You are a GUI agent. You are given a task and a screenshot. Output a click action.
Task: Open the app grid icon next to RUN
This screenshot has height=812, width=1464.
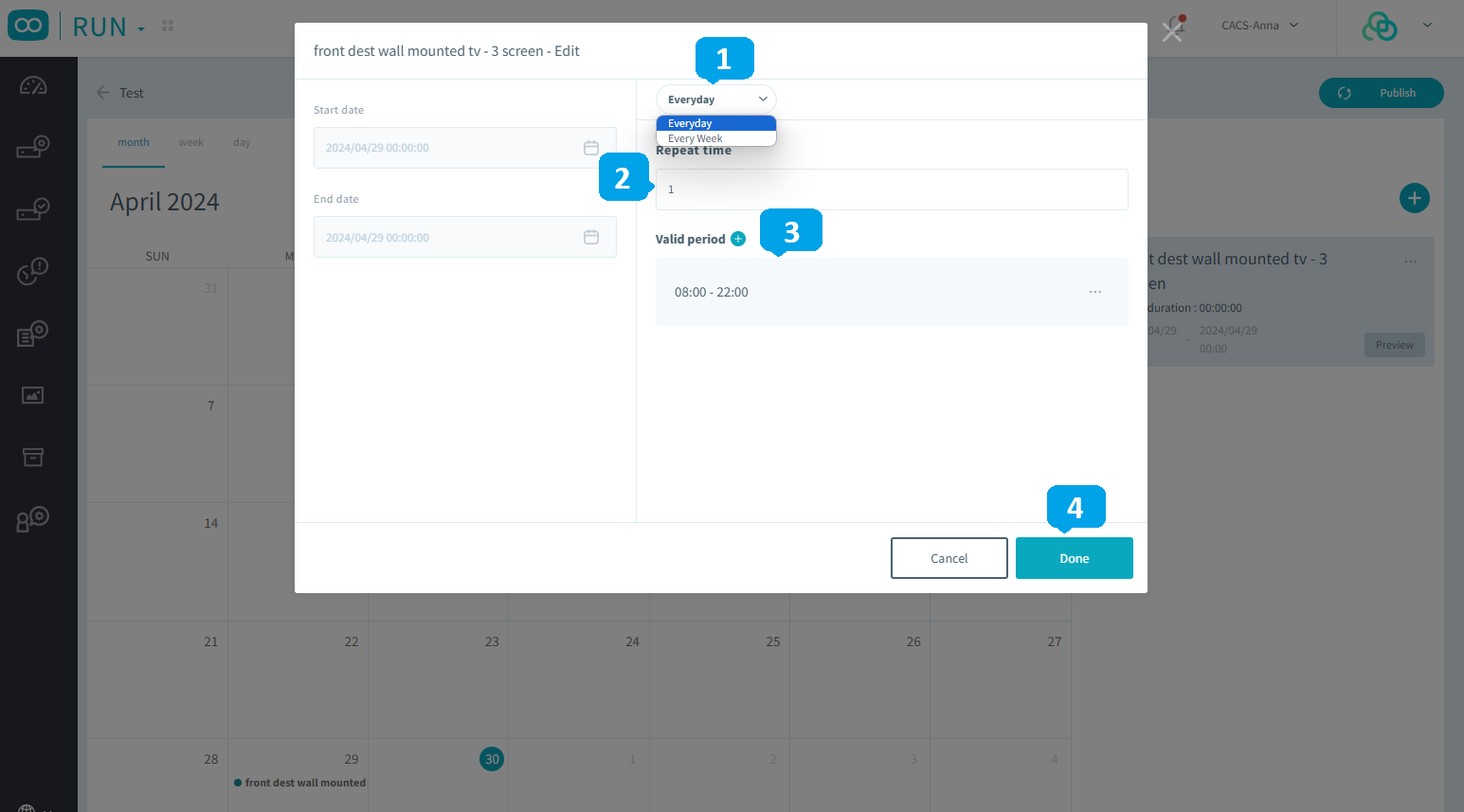(168, 26)
